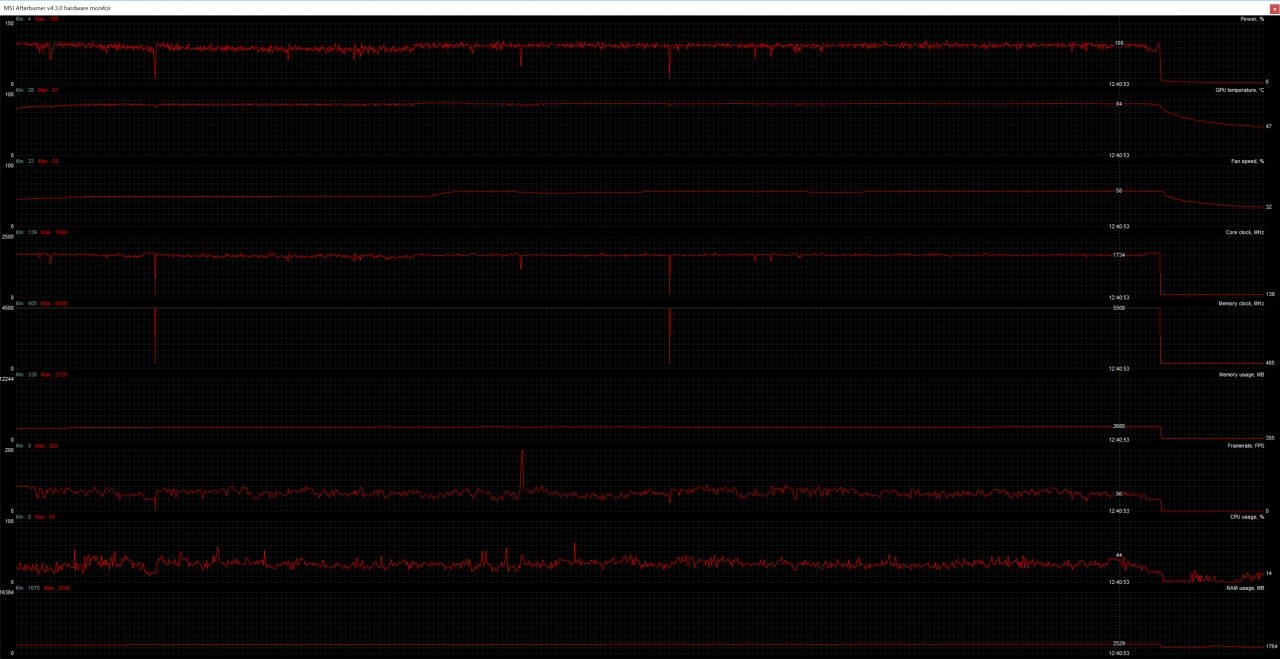Click the 12:40:53 timestamp in Fan speed graph

1119,226
